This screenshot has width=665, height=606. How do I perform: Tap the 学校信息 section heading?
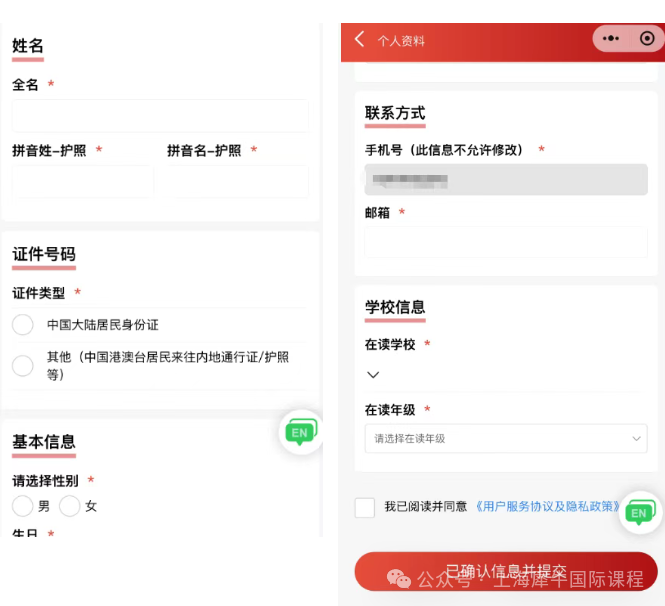tap(395, 307)
